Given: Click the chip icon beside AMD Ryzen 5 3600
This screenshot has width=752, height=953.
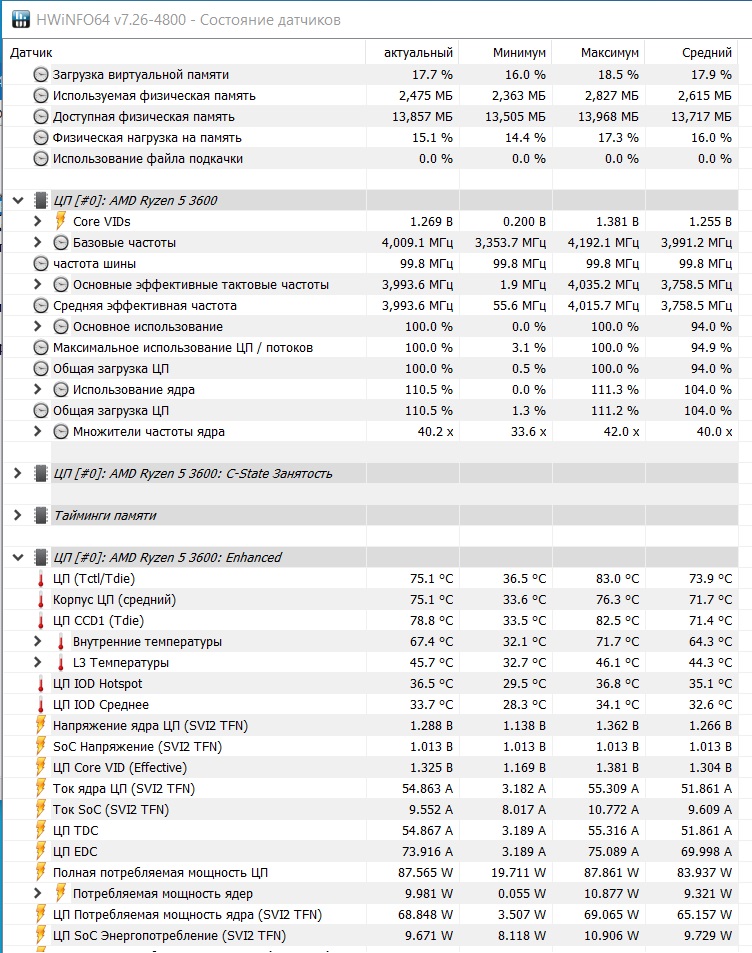Looking at the screenshot, I should pos(41,200).
